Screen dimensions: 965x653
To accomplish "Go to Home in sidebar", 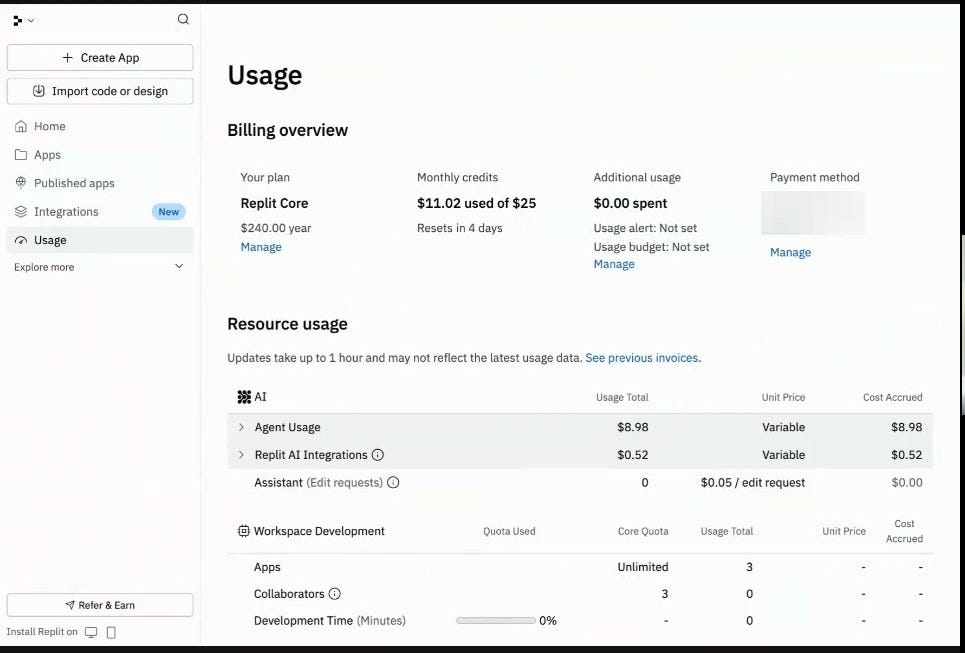I will (x=100, y=126).
